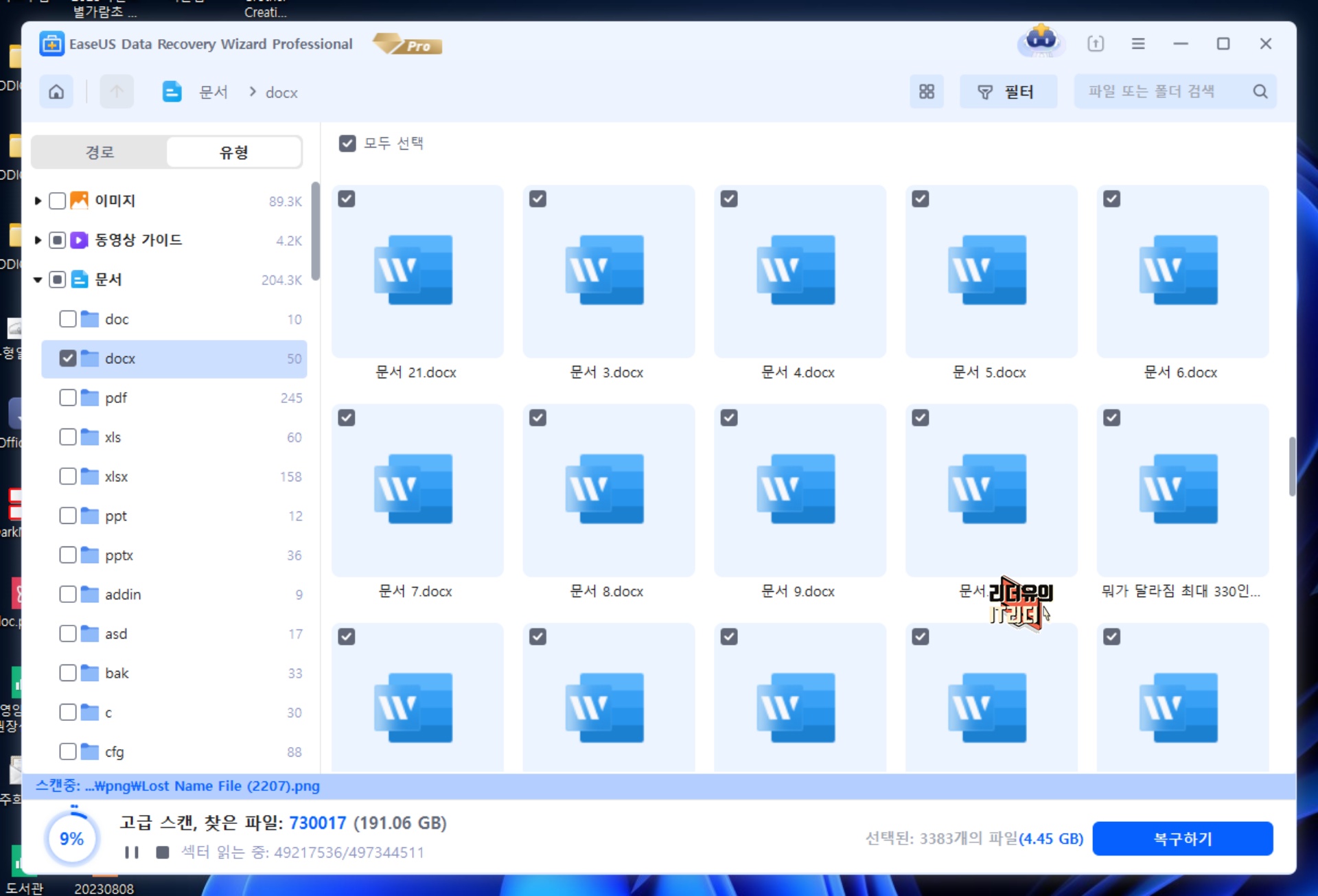Switch to grid view layout icon

pyautogui.click(x=926, y=91)
